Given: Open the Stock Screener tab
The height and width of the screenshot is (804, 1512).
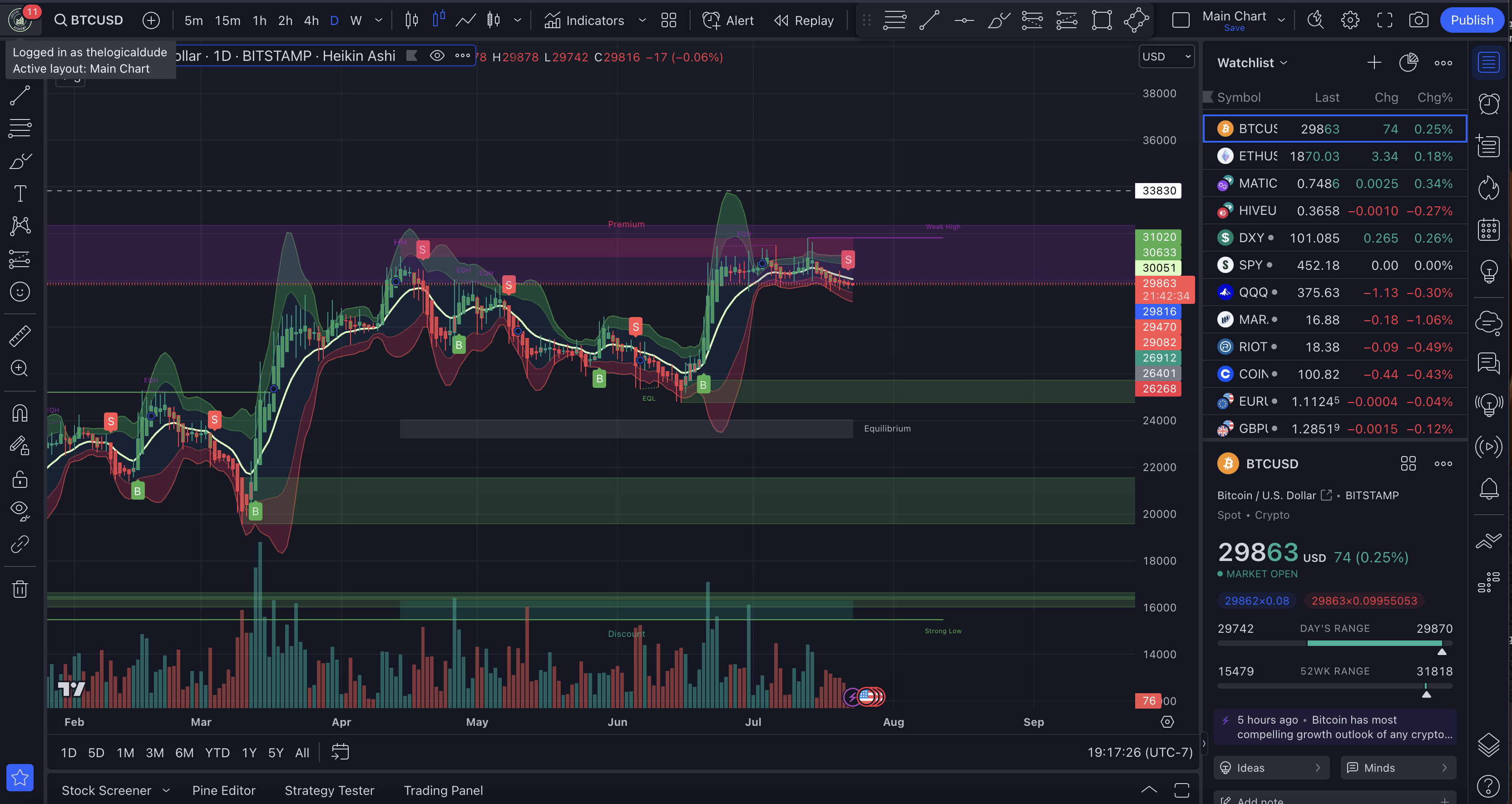Looking at the screenshot, I should coord(106,790).
